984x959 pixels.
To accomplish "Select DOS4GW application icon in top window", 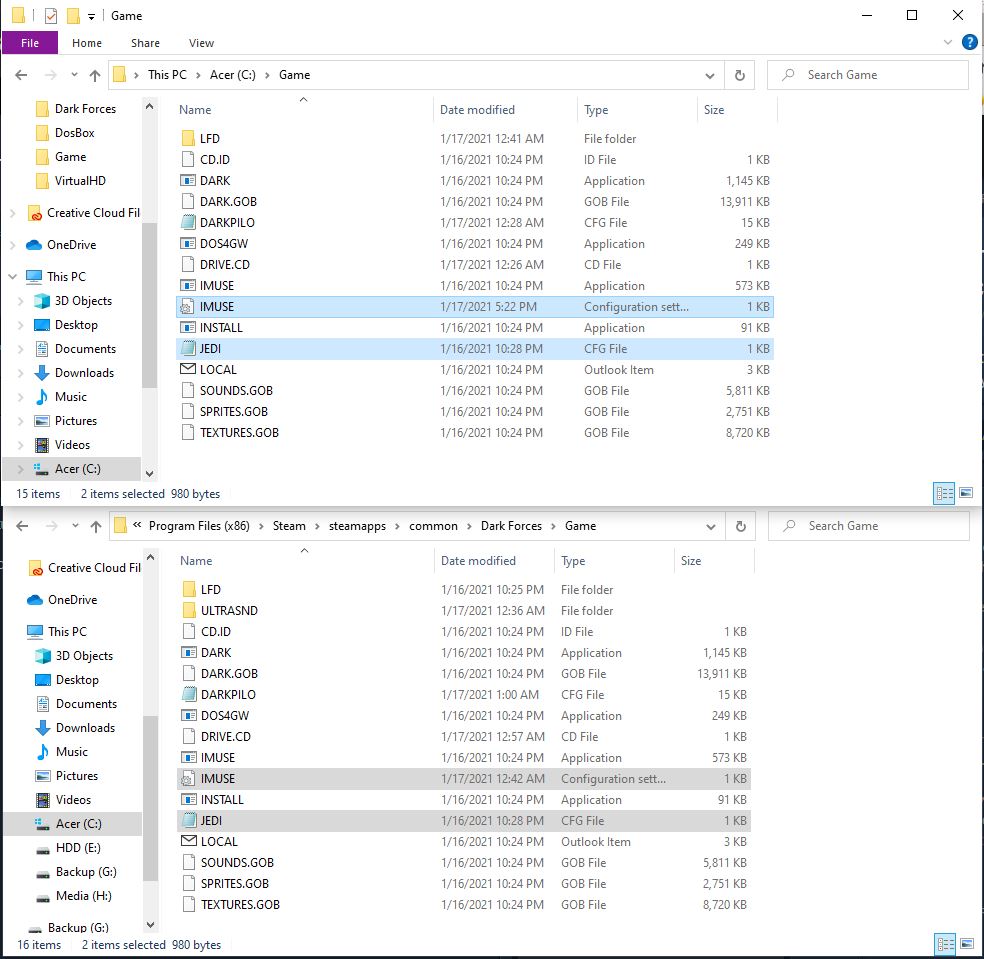I will [x=188, y=244].
